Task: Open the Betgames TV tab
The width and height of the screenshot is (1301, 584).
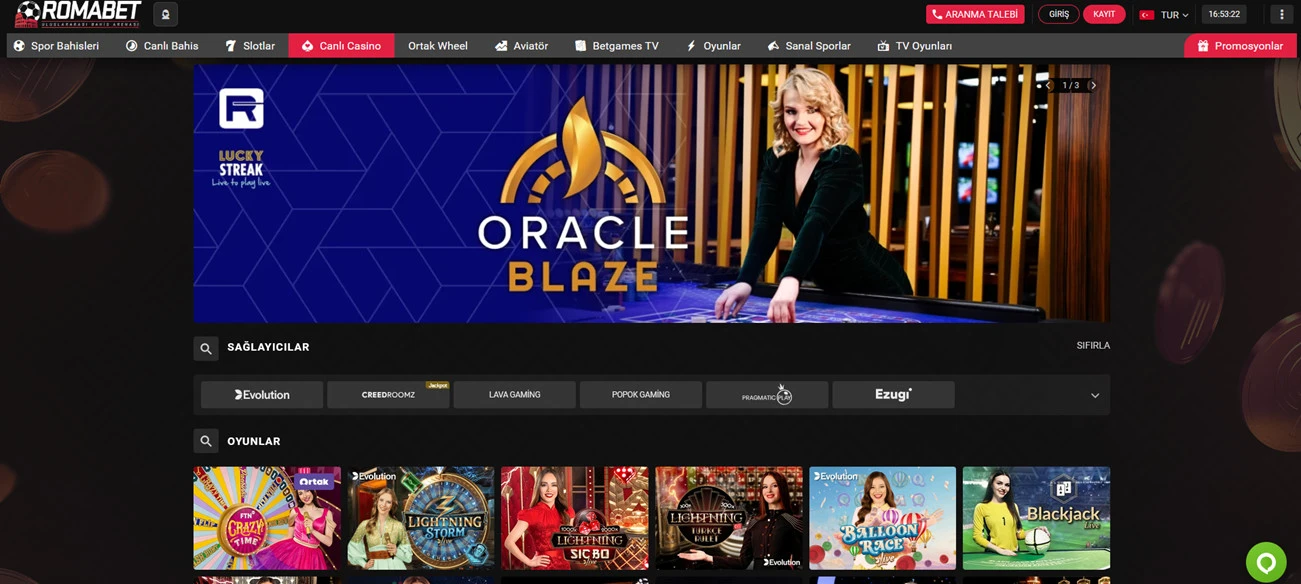Action: (x=616, y=46)
